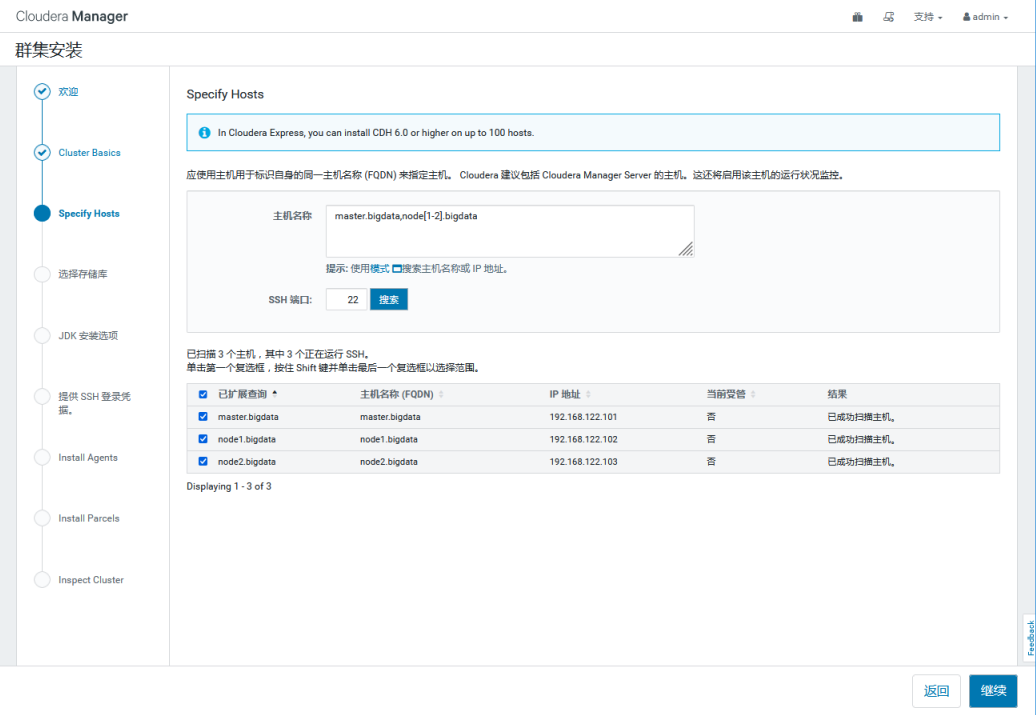Click inside the SSH 端口 input field
The height and width of the screenshot is (715, 1036).
346,299
